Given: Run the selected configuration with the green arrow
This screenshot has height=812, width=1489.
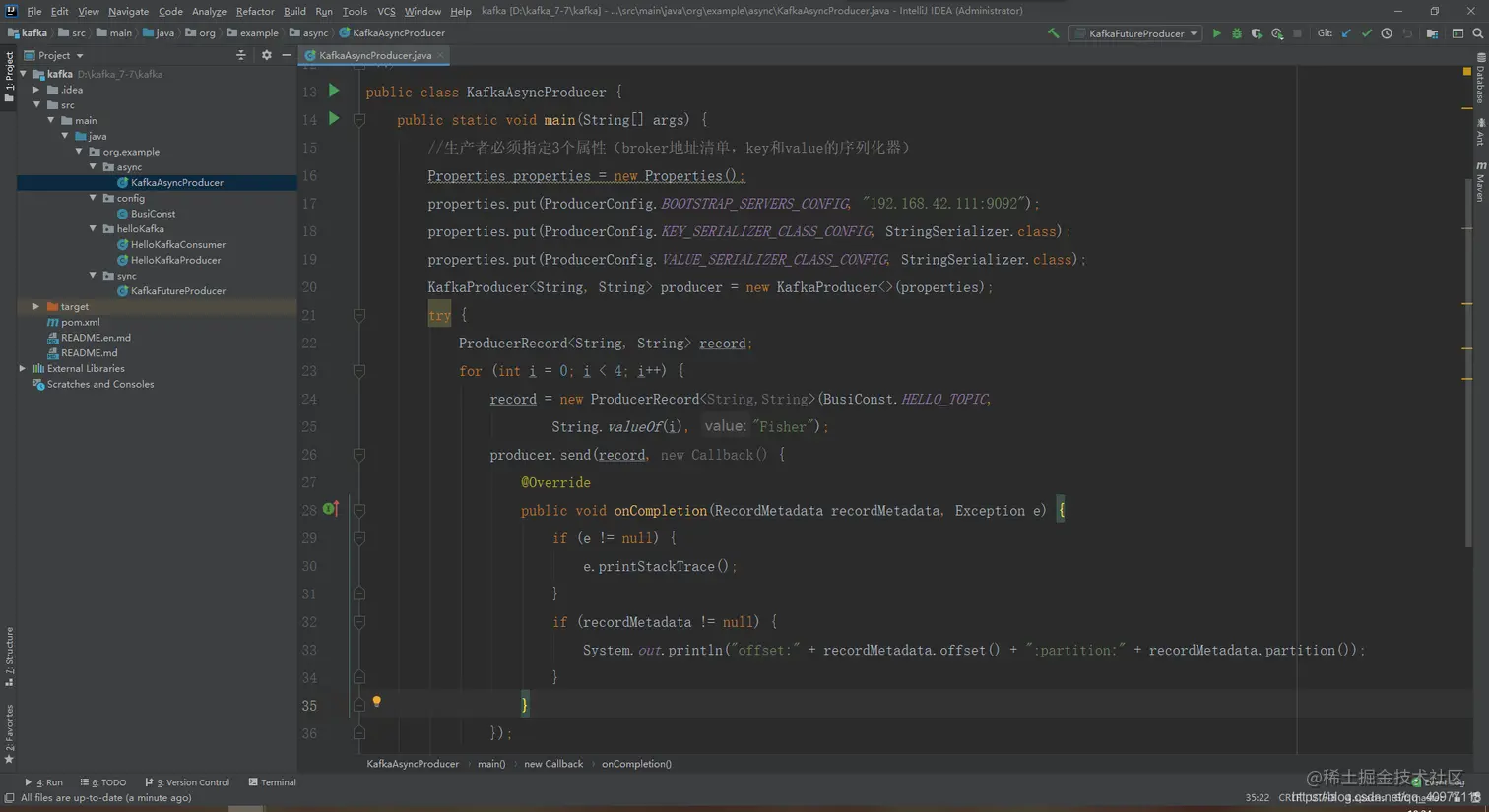Looking at the screenshot, I should tap(1216, 33).
